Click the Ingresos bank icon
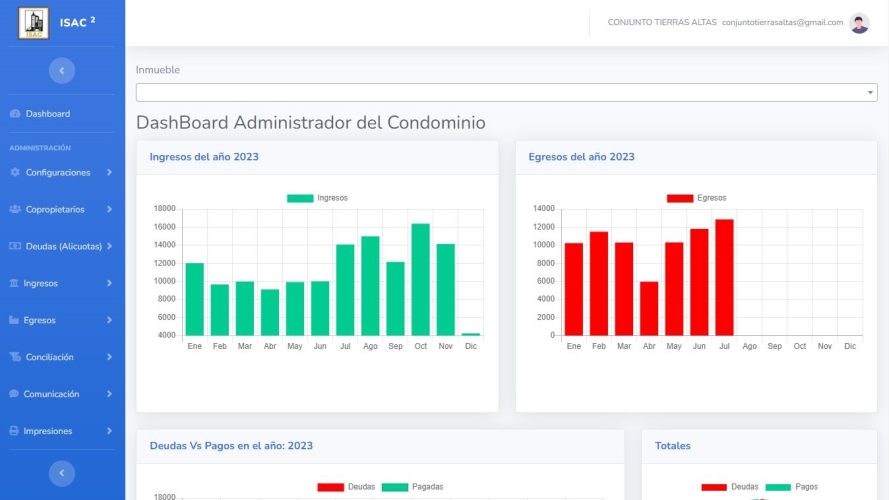The width and height of the screenshot is (889, 500). click(14, 283)
